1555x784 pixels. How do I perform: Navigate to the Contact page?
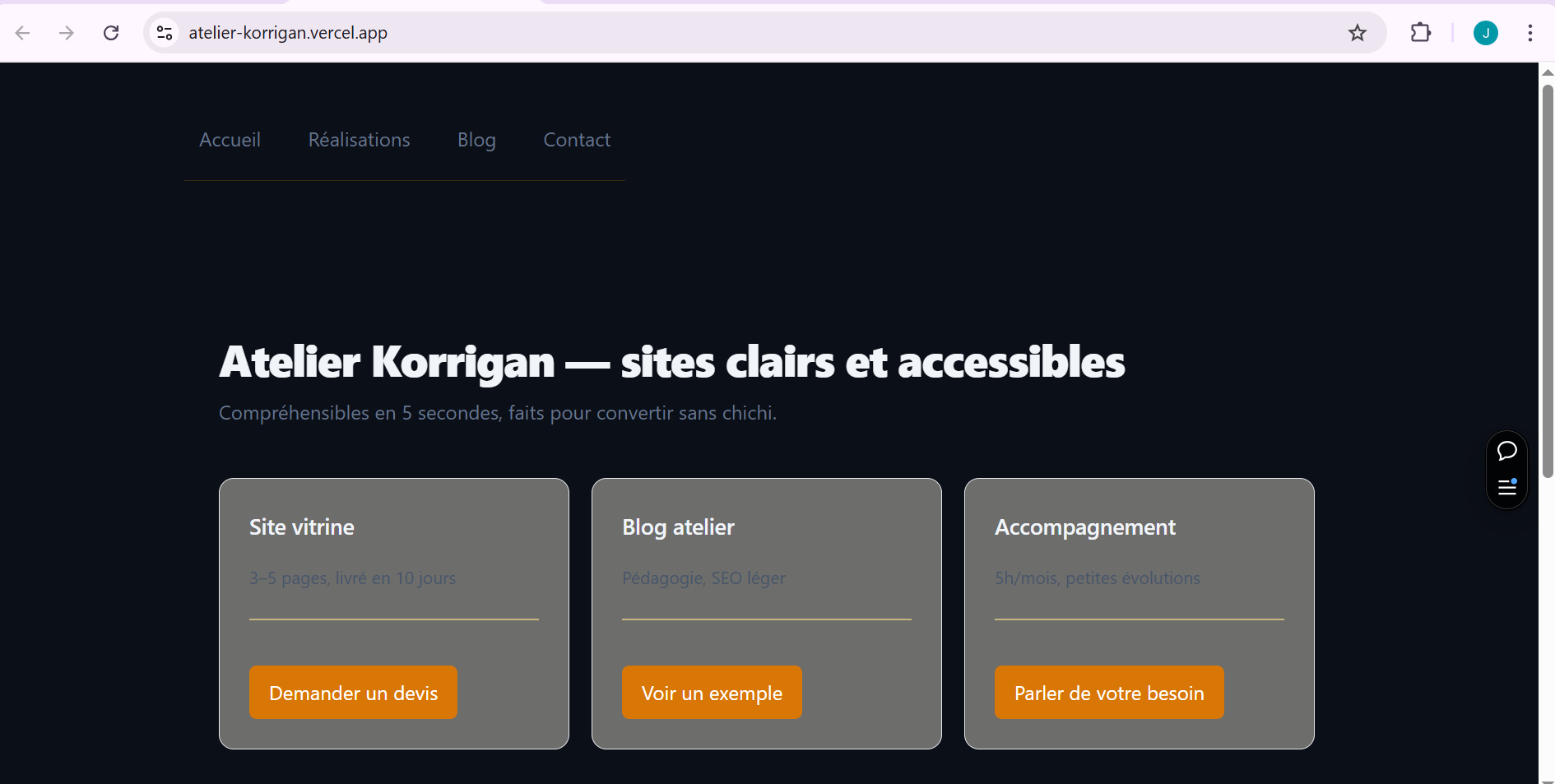pos(576,140)
